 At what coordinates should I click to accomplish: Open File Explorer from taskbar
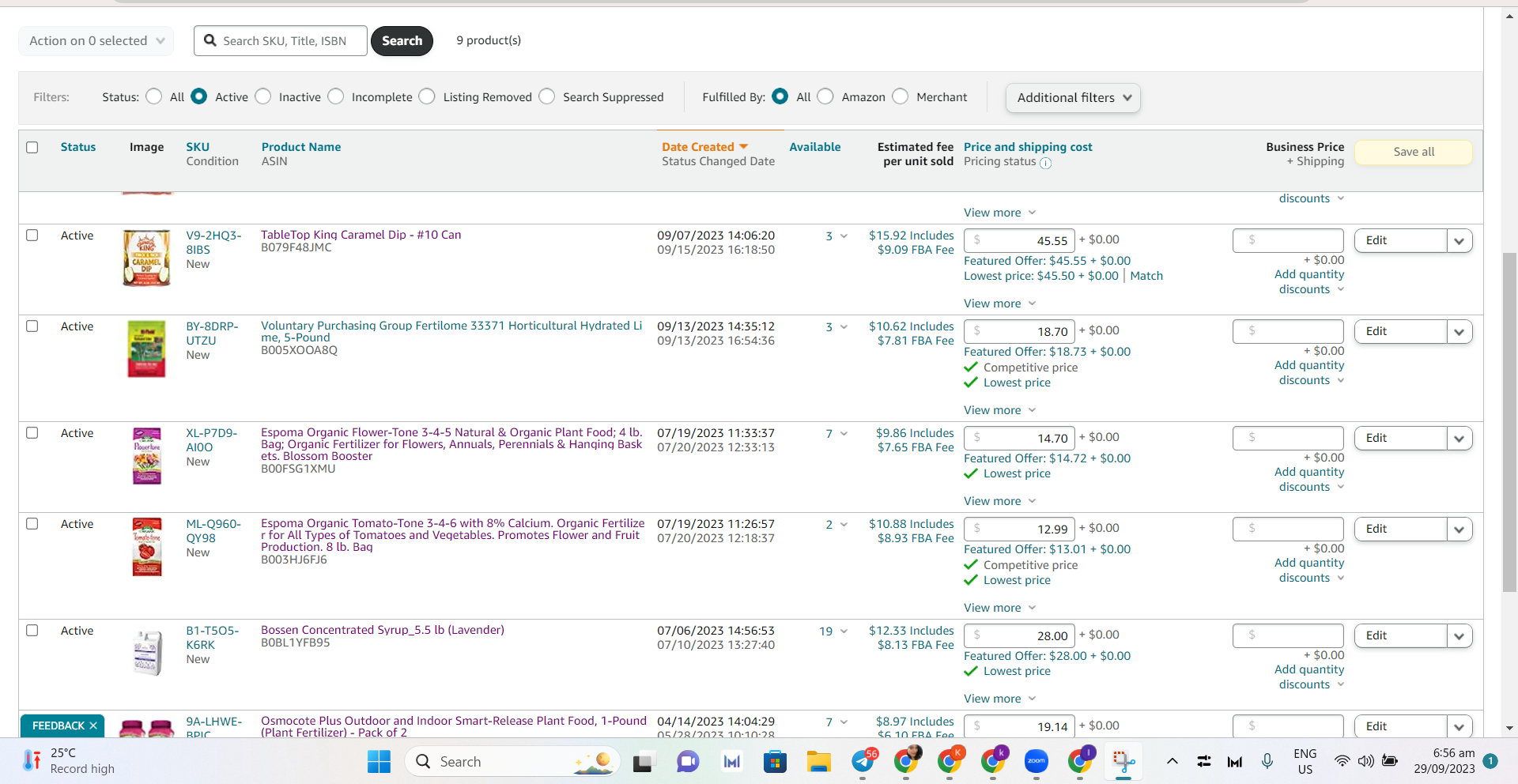coord(819,762)
